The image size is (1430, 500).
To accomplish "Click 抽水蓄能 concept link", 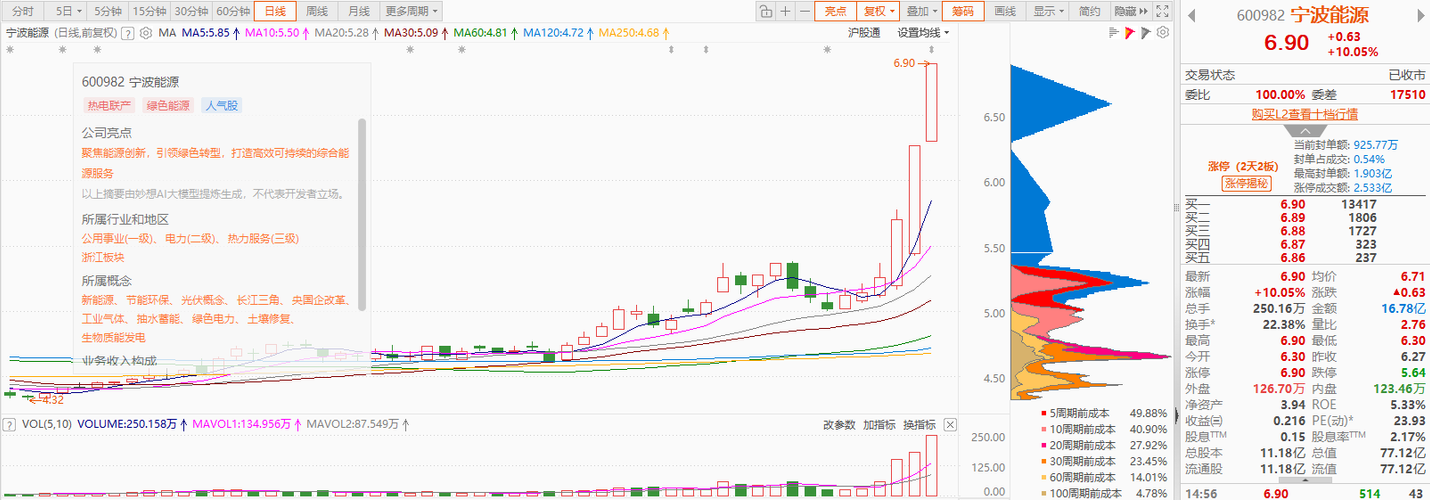I will [160, 318].
